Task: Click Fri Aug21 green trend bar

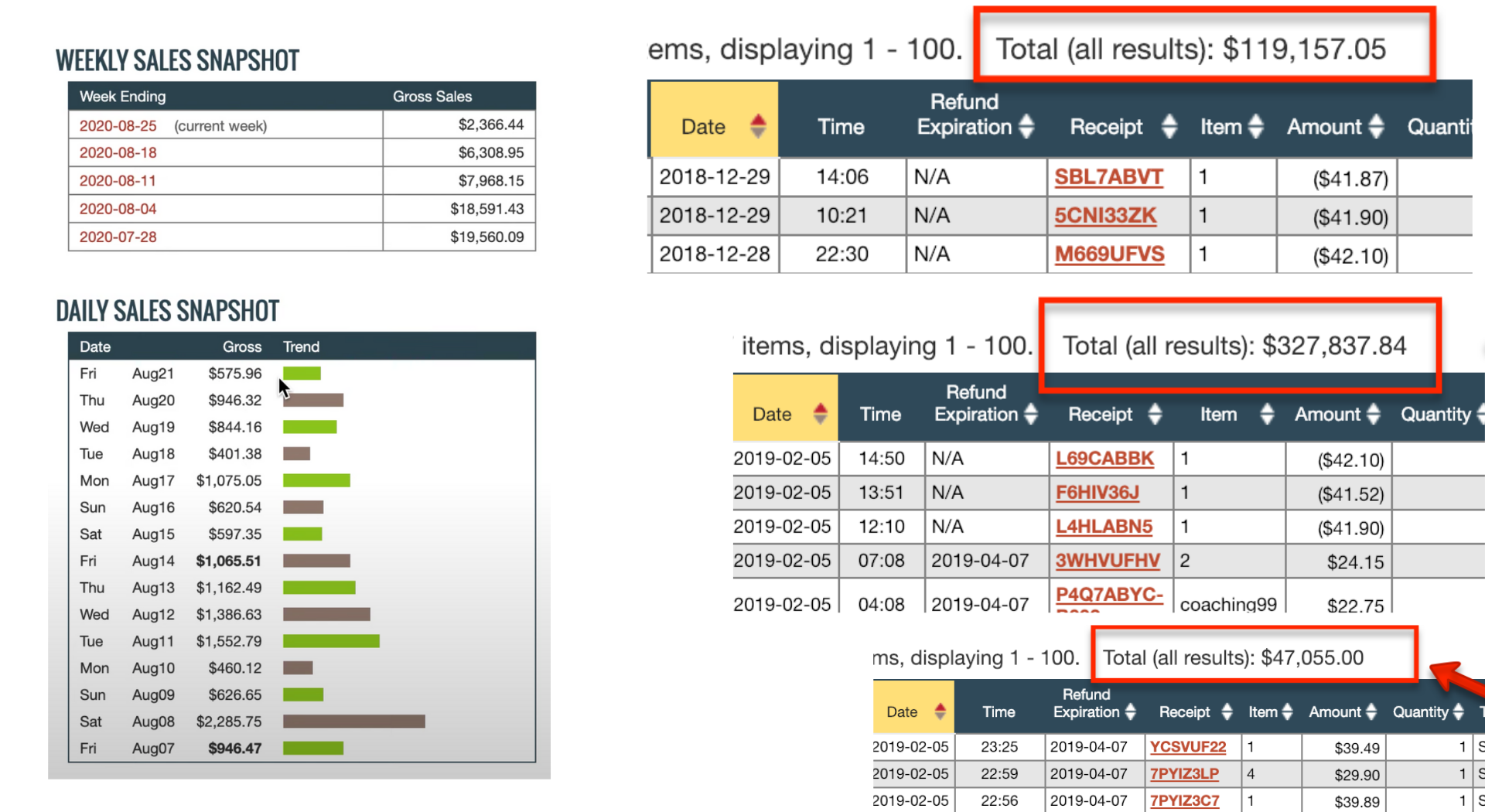Action: (x=302, y=374)
